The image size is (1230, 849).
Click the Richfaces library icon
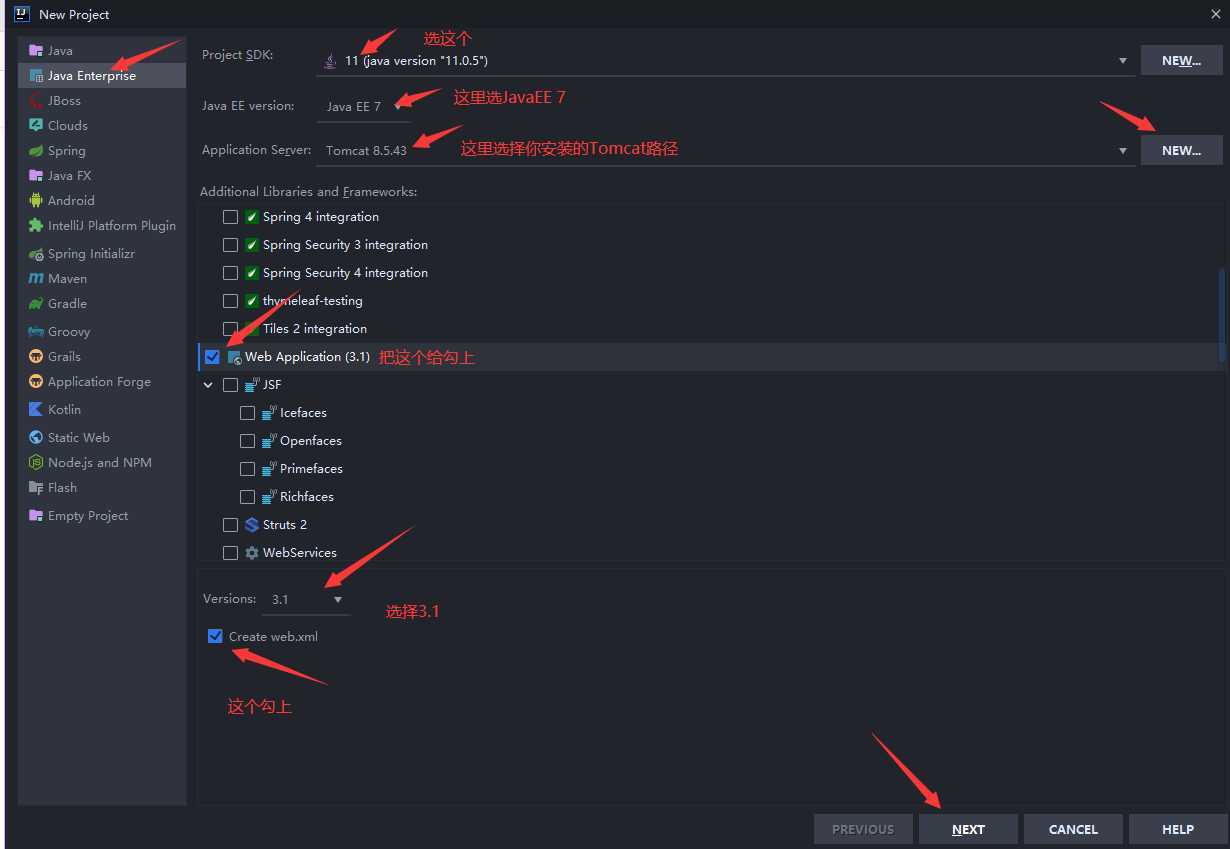click(269, 497)
